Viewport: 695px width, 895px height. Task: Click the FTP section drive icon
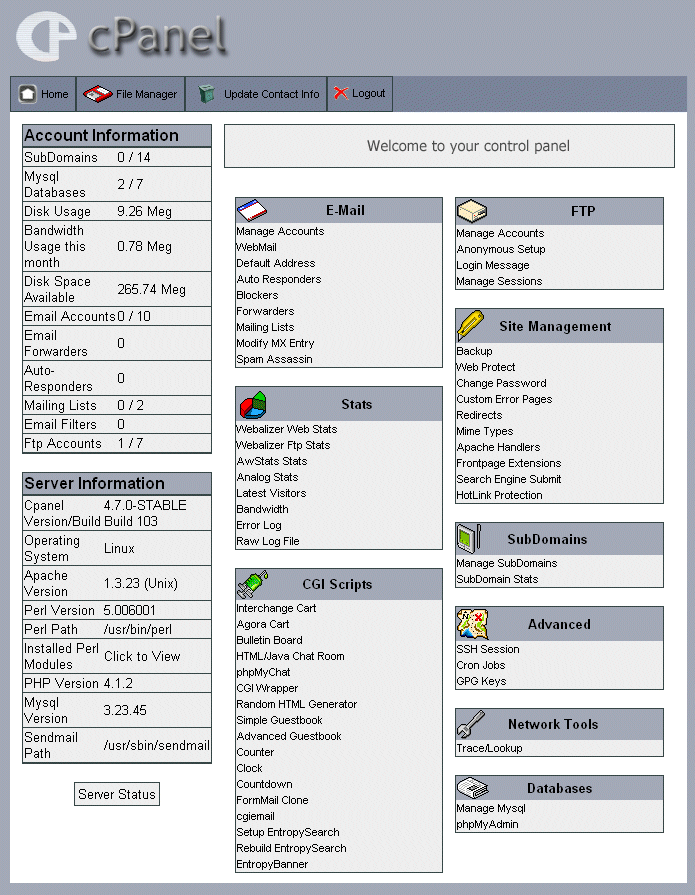[472, 212]
